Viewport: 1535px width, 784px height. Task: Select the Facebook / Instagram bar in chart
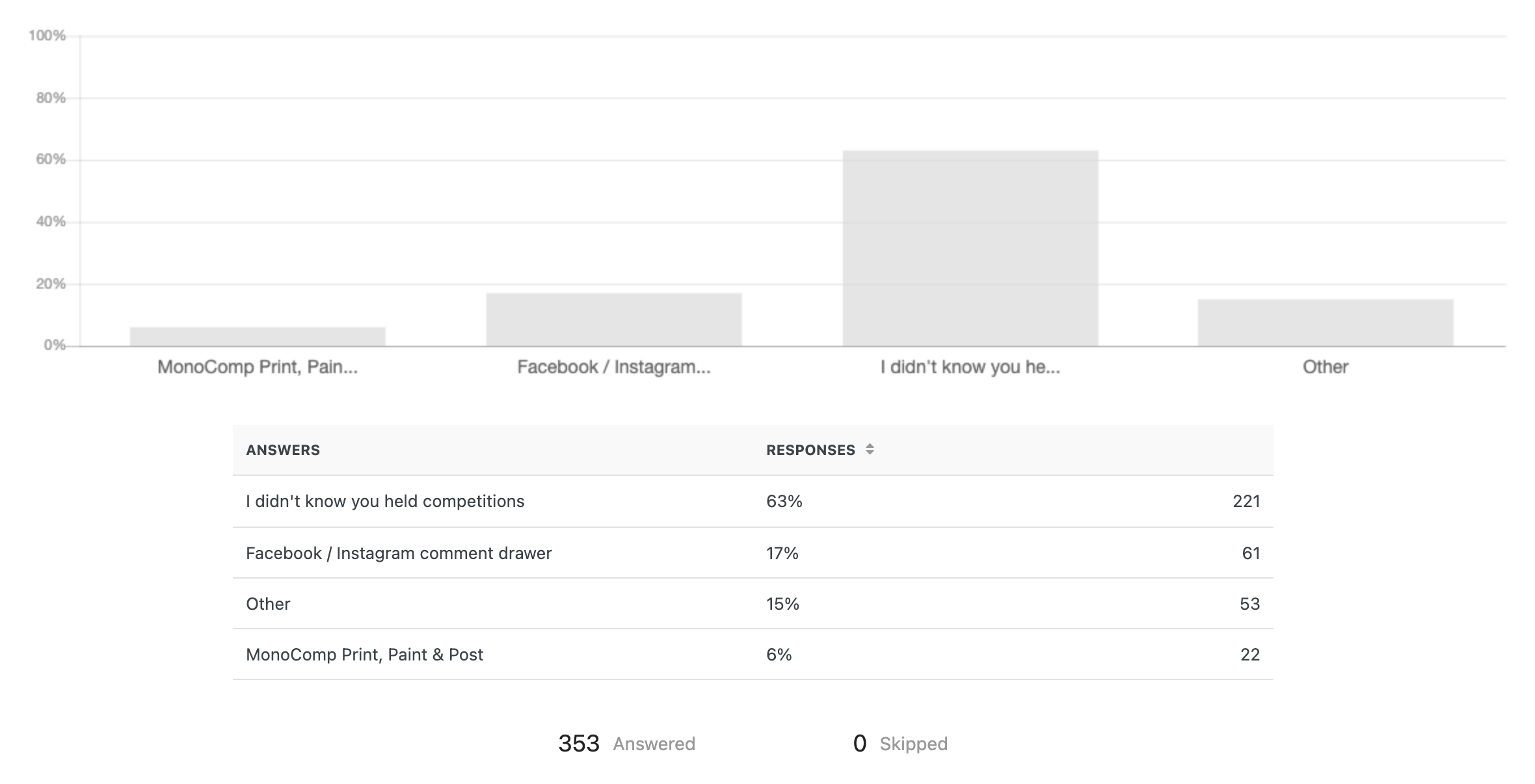pos(614,319)
